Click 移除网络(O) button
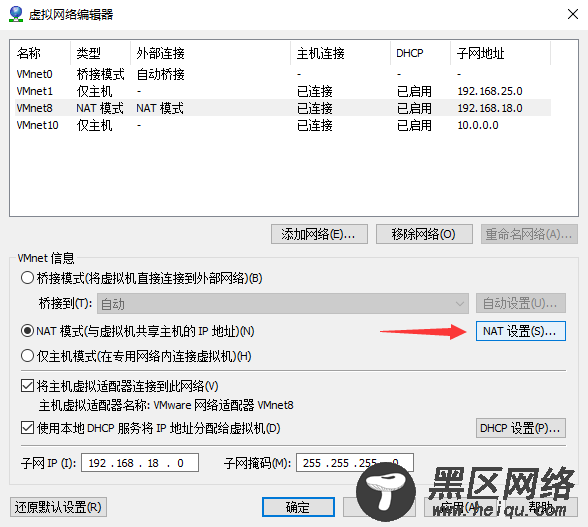 click(x=424, y=234)
